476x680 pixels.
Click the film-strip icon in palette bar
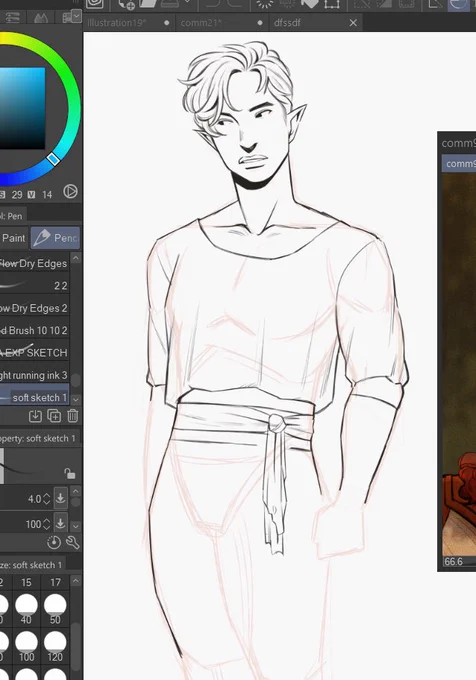coord(67,17)
